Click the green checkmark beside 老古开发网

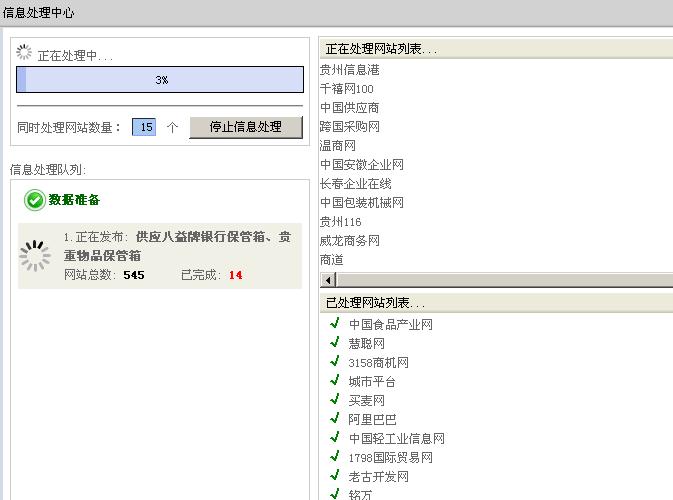[x=335, y=476]
